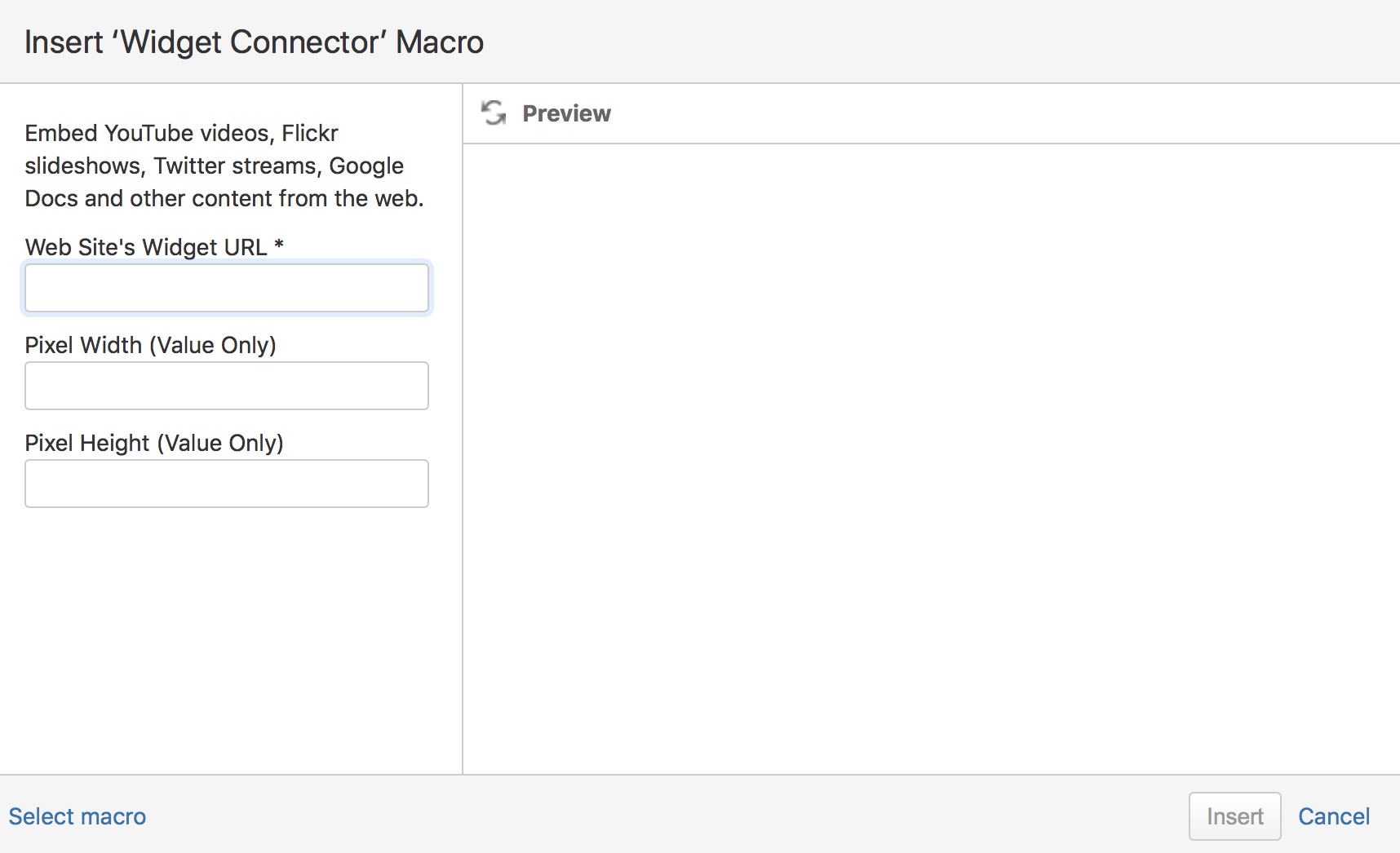The height and width of the screenshot is (853, 1400).
Task: Cancel the Widget Connector macro dialog
Action: coord(1334,816)
